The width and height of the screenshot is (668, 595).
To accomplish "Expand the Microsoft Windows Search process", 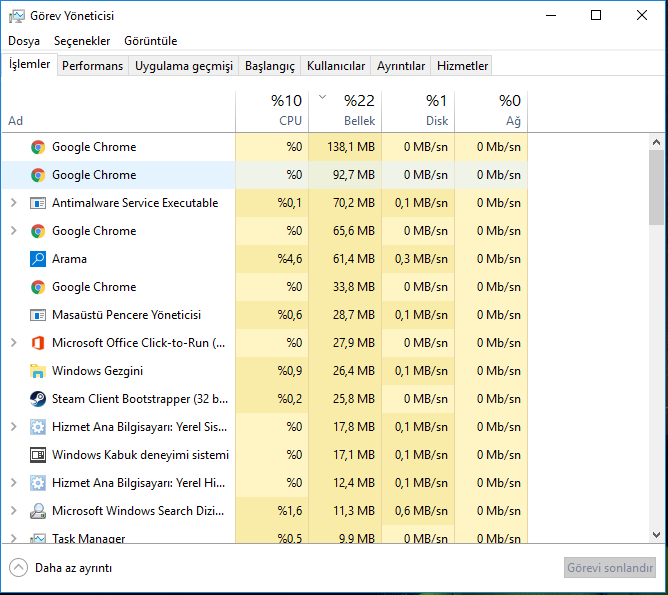I will 13,511.
